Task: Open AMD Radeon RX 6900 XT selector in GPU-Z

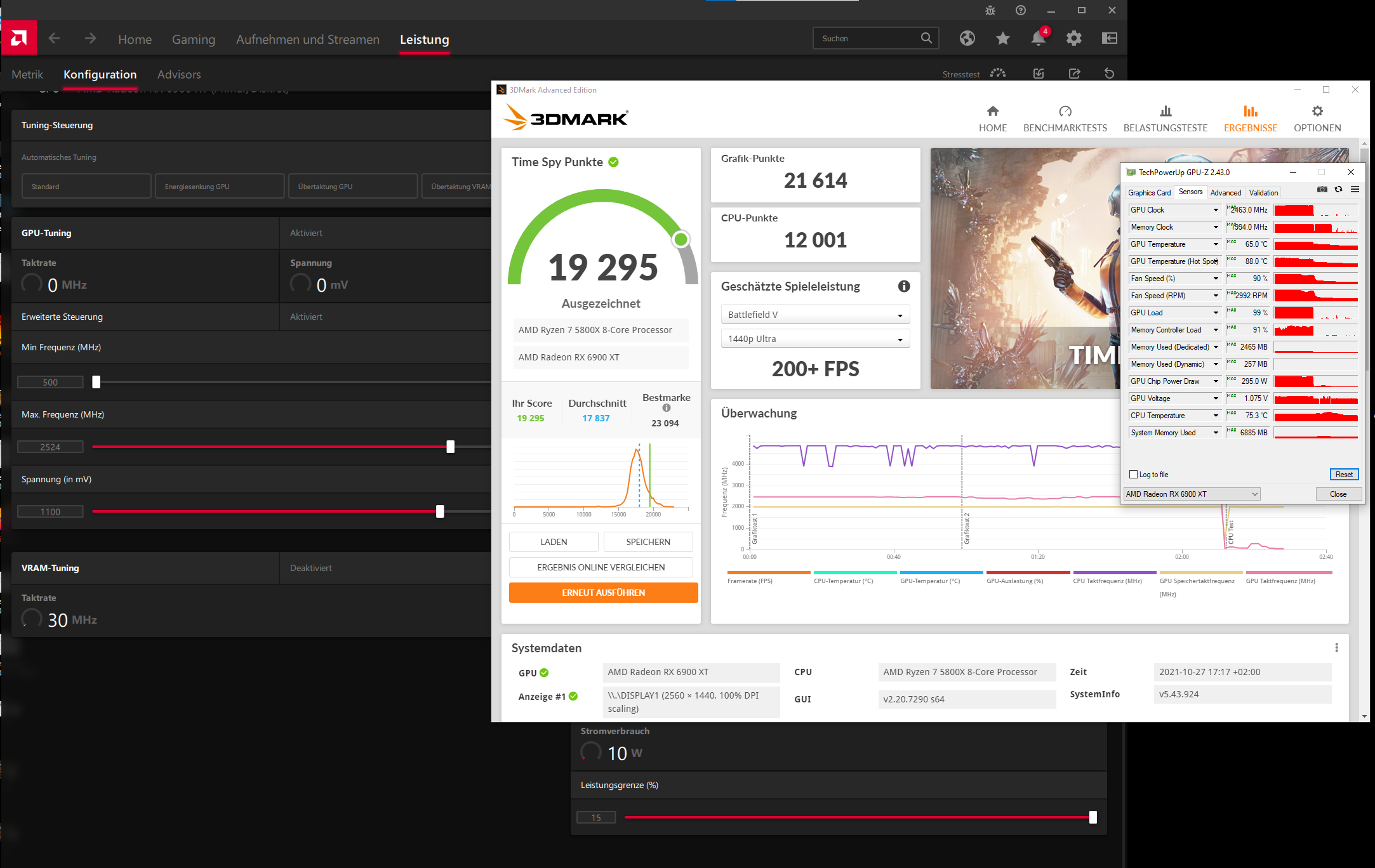Action: pyautogui.click(x=1191, y=494)
